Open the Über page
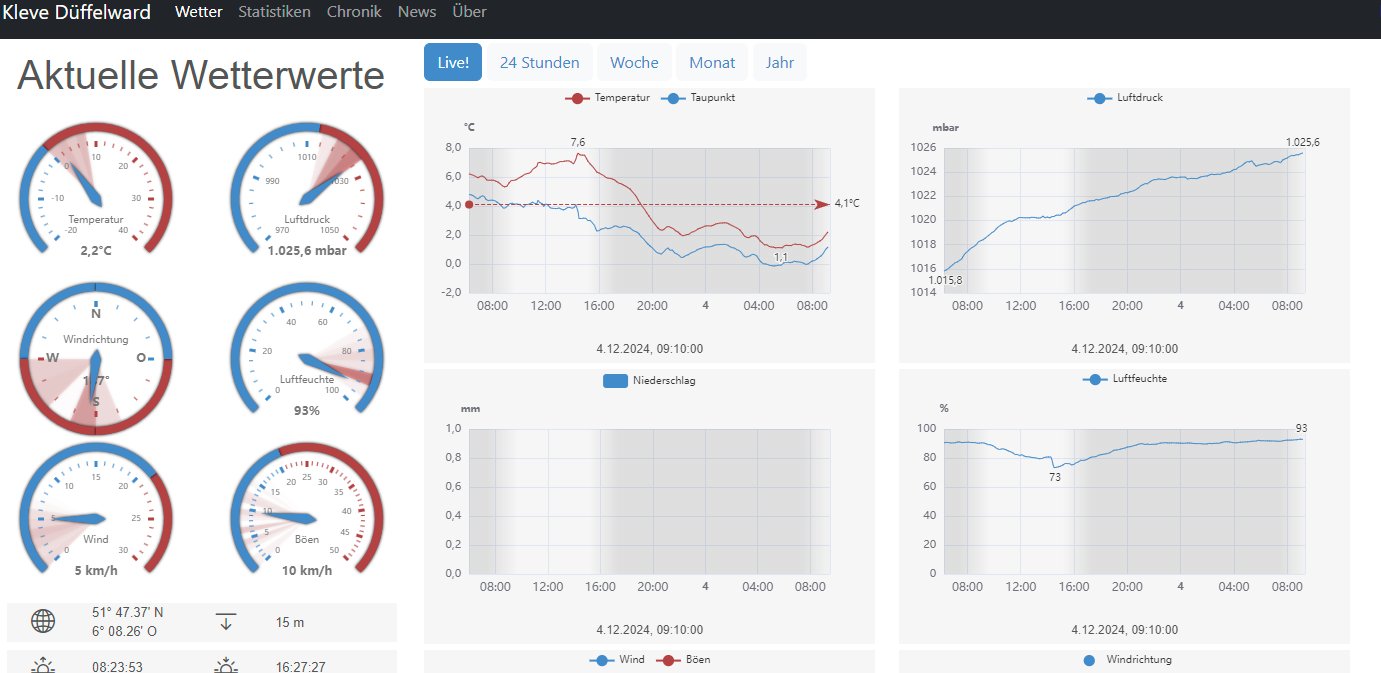Image resolution: width=1381 pixels, height=673 pixels. 470,12
